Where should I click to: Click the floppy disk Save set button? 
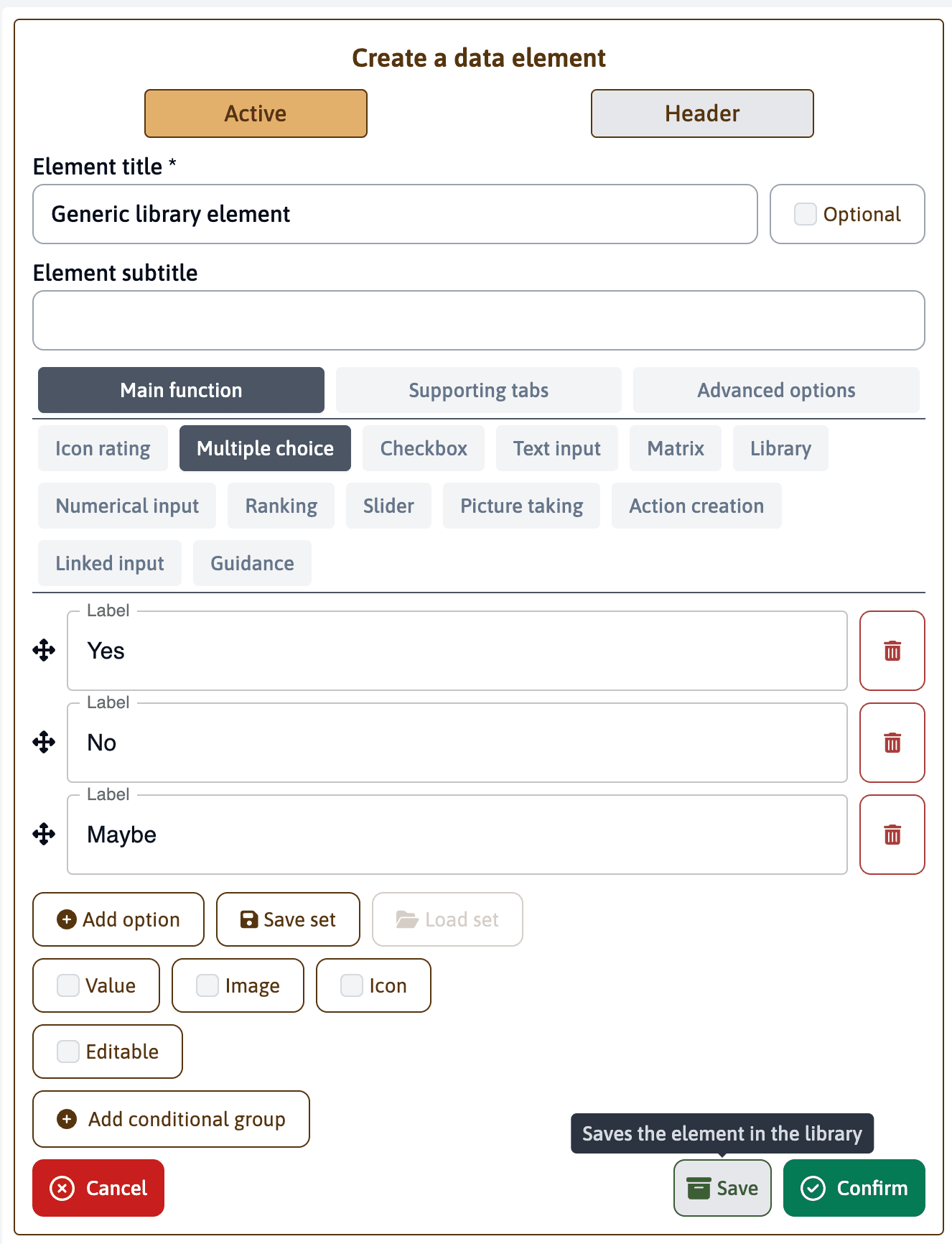click(x=288, y=919)
